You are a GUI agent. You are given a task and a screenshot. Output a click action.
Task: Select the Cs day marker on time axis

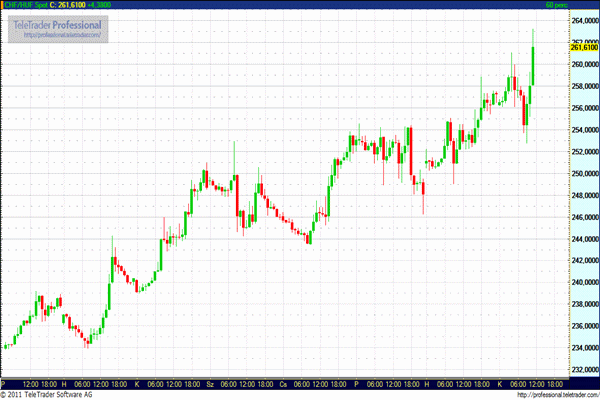click(283, 384)
